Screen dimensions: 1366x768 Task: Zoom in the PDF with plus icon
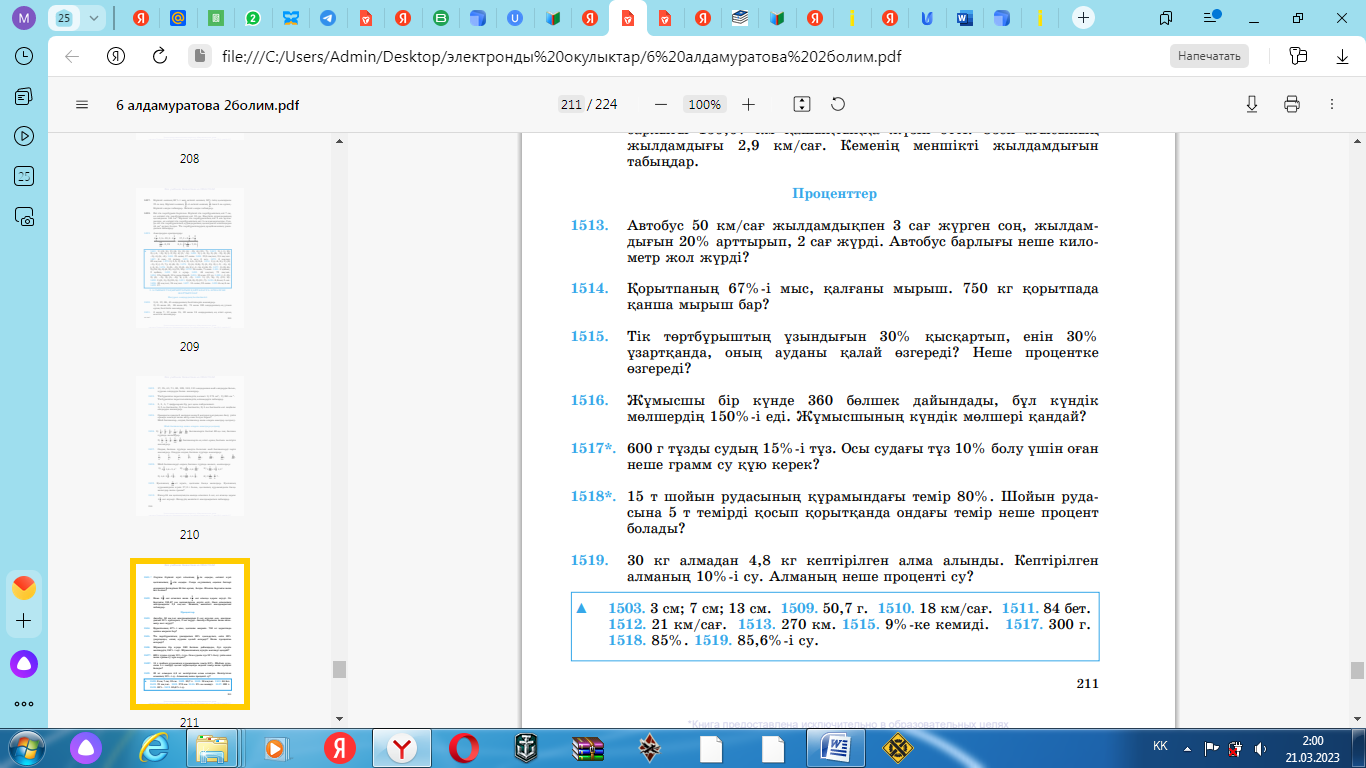tap(748, 105)
